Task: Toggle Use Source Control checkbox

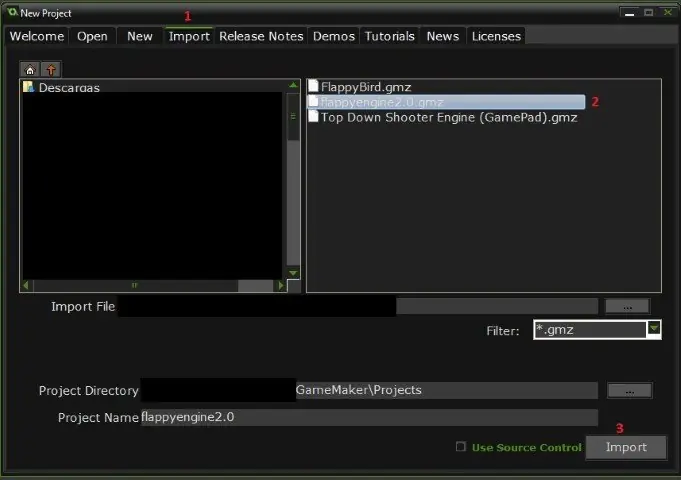Action: point(461,447)
